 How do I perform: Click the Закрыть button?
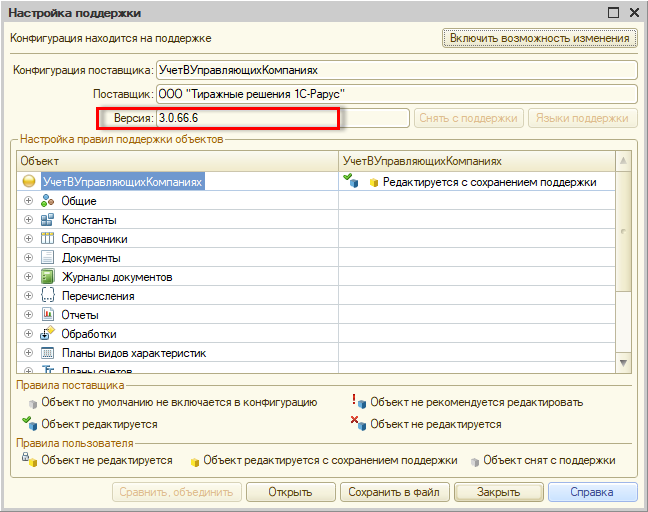coord(498,492)
